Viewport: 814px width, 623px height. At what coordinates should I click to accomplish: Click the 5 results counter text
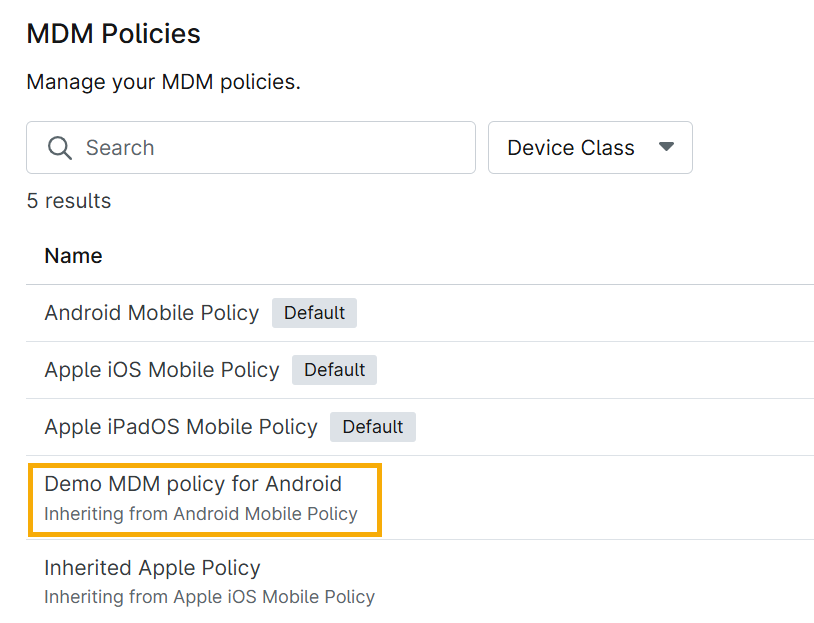click(x=68, y=201)
